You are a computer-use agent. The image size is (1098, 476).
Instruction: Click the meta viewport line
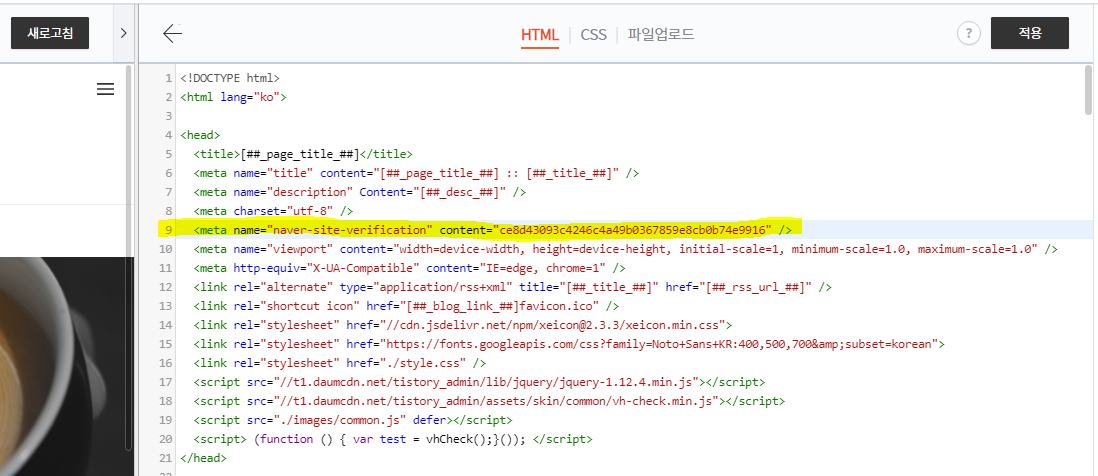pyautogui.click(x=626, y=248)
